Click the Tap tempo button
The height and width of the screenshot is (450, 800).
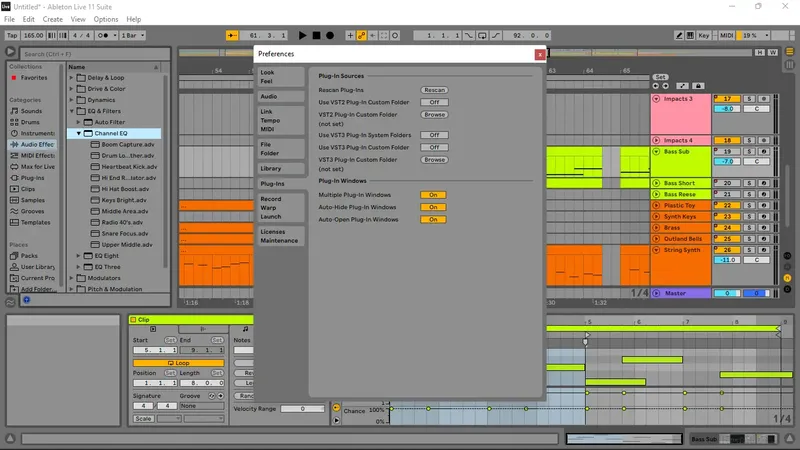tap(12, 35)
